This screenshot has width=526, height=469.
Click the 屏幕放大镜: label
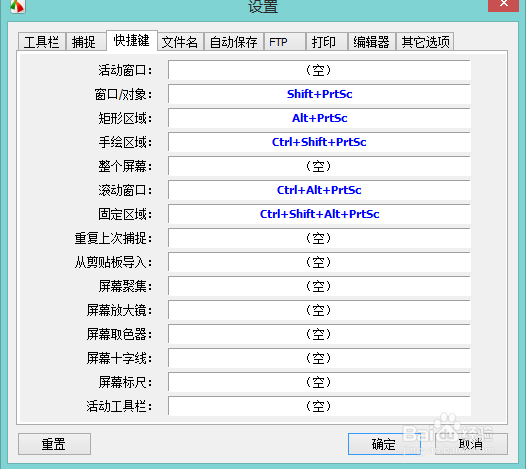[x=119, y=310]
